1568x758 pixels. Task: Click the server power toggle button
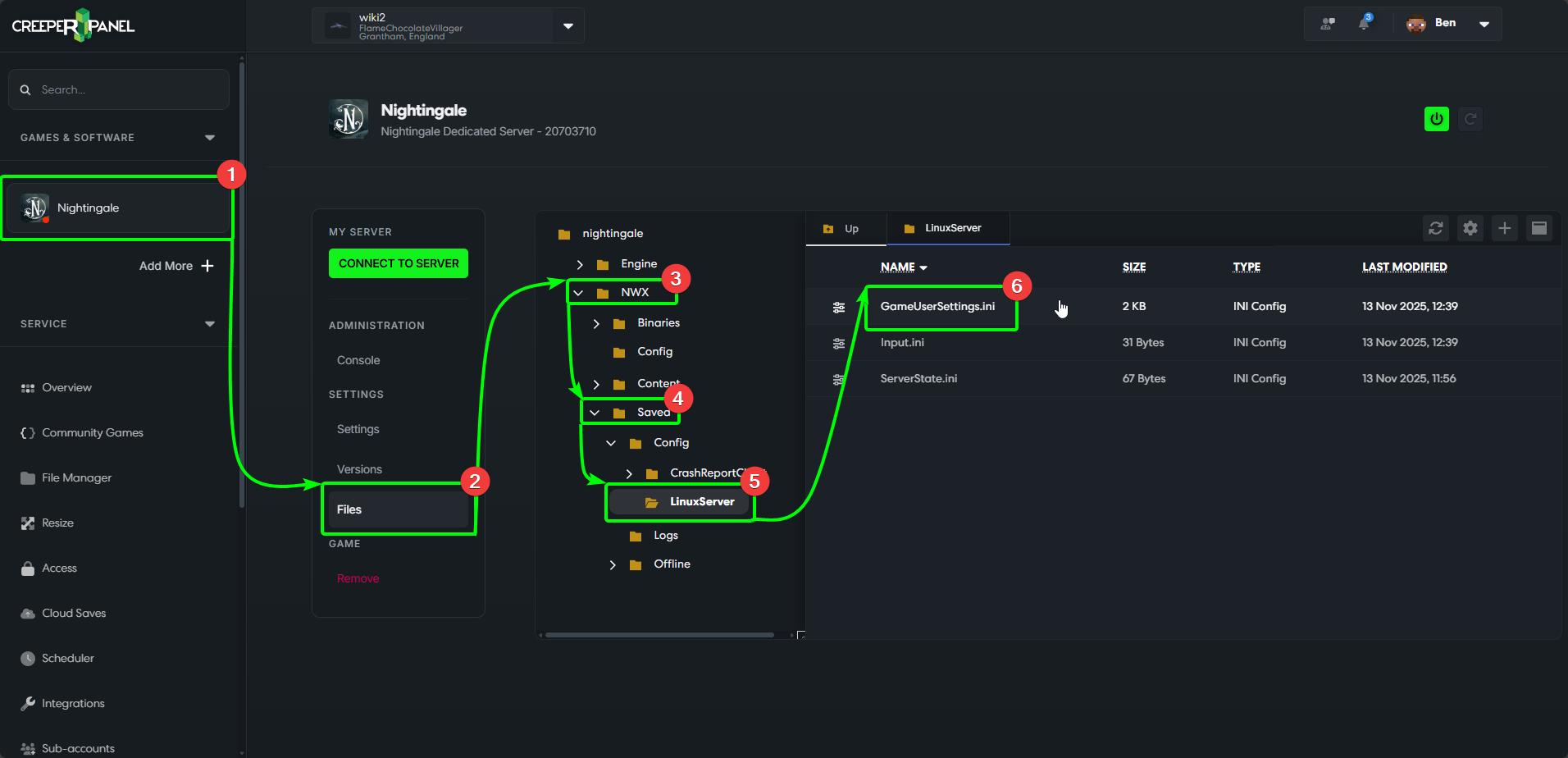point(1436,118)
